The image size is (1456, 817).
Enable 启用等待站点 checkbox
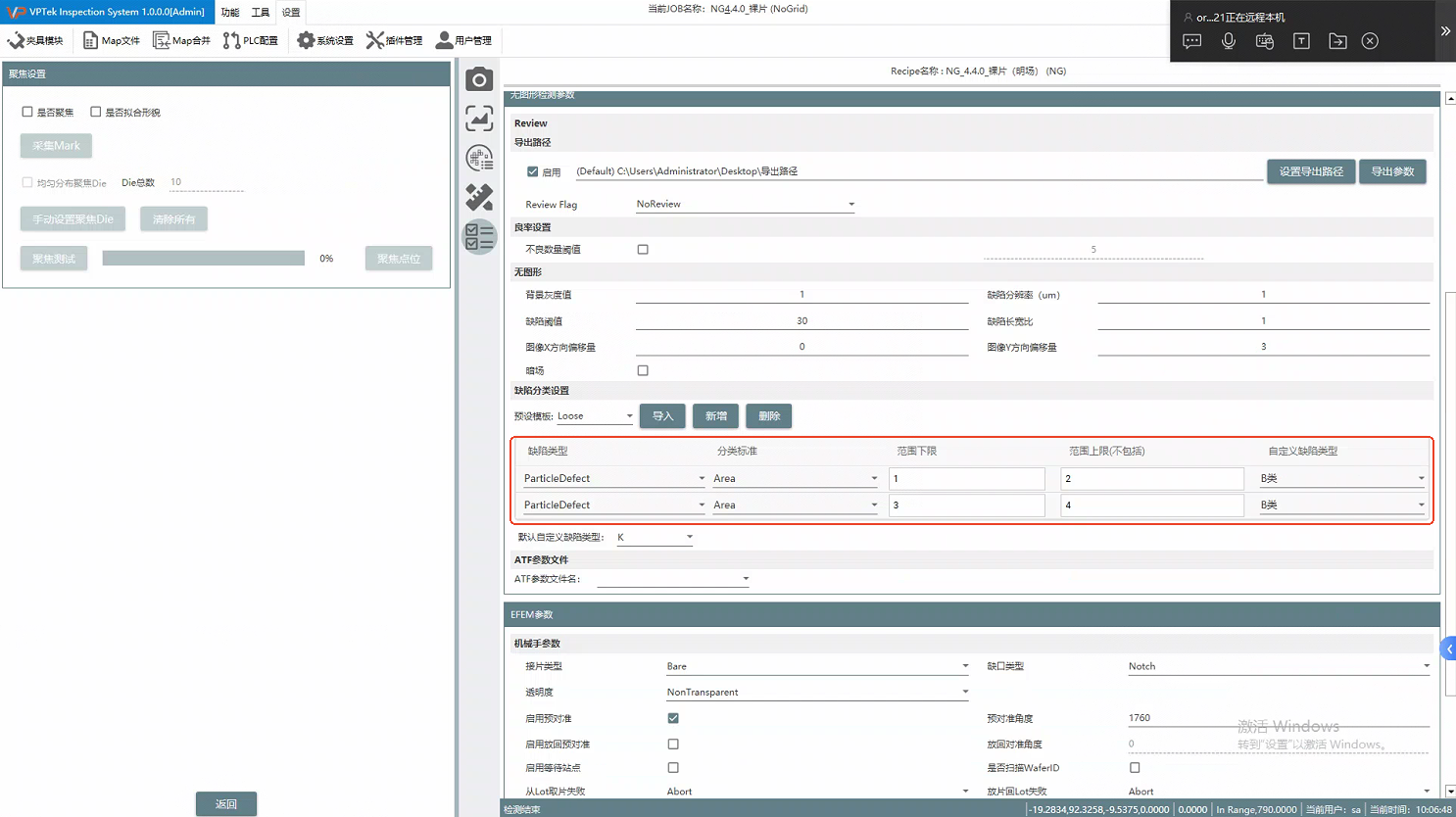point(673,768)
